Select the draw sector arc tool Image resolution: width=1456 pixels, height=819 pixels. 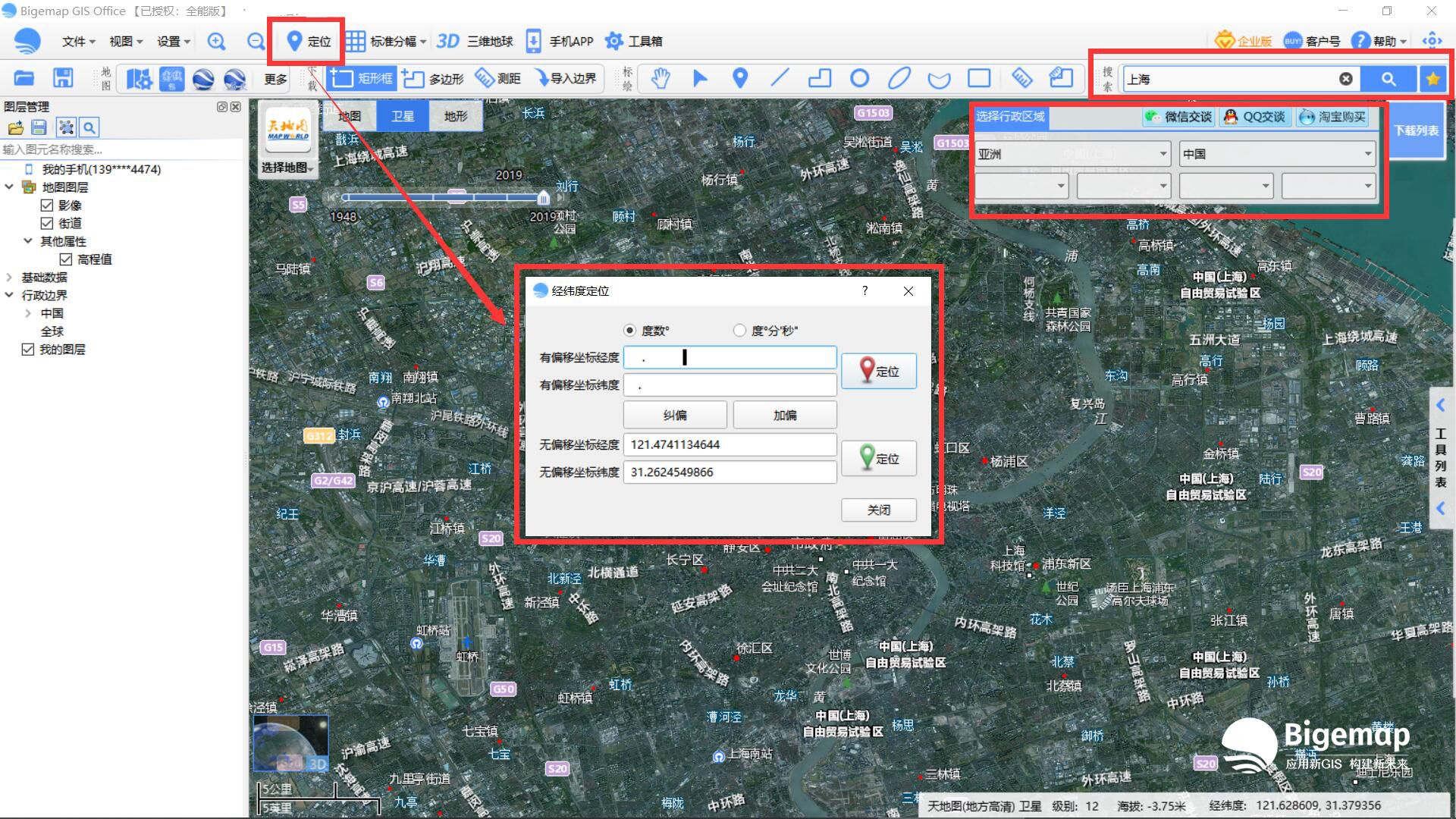pyautogui.click(x=939, y=79)
